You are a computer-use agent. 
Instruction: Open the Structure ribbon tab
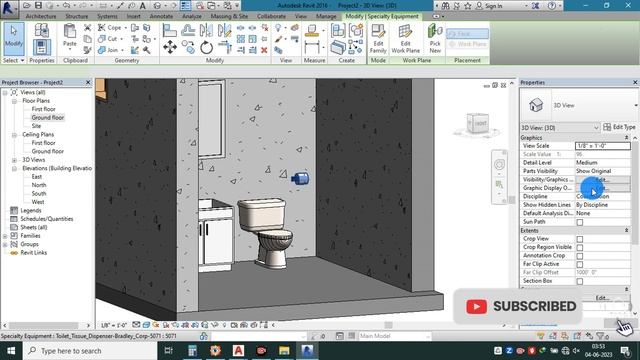click(77, 16)
